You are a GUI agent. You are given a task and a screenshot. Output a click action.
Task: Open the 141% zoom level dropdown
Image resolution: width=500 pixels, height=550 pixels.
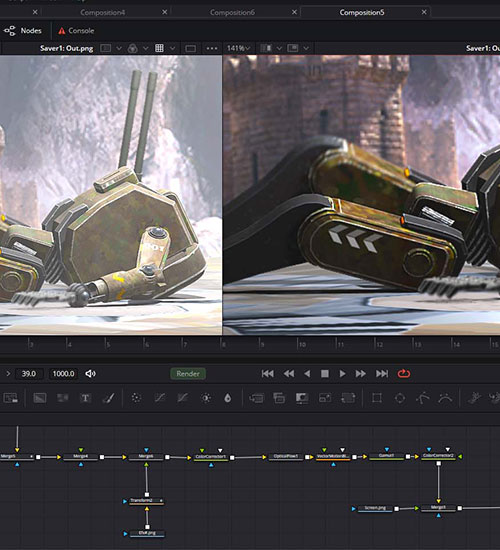pos(239,48)
